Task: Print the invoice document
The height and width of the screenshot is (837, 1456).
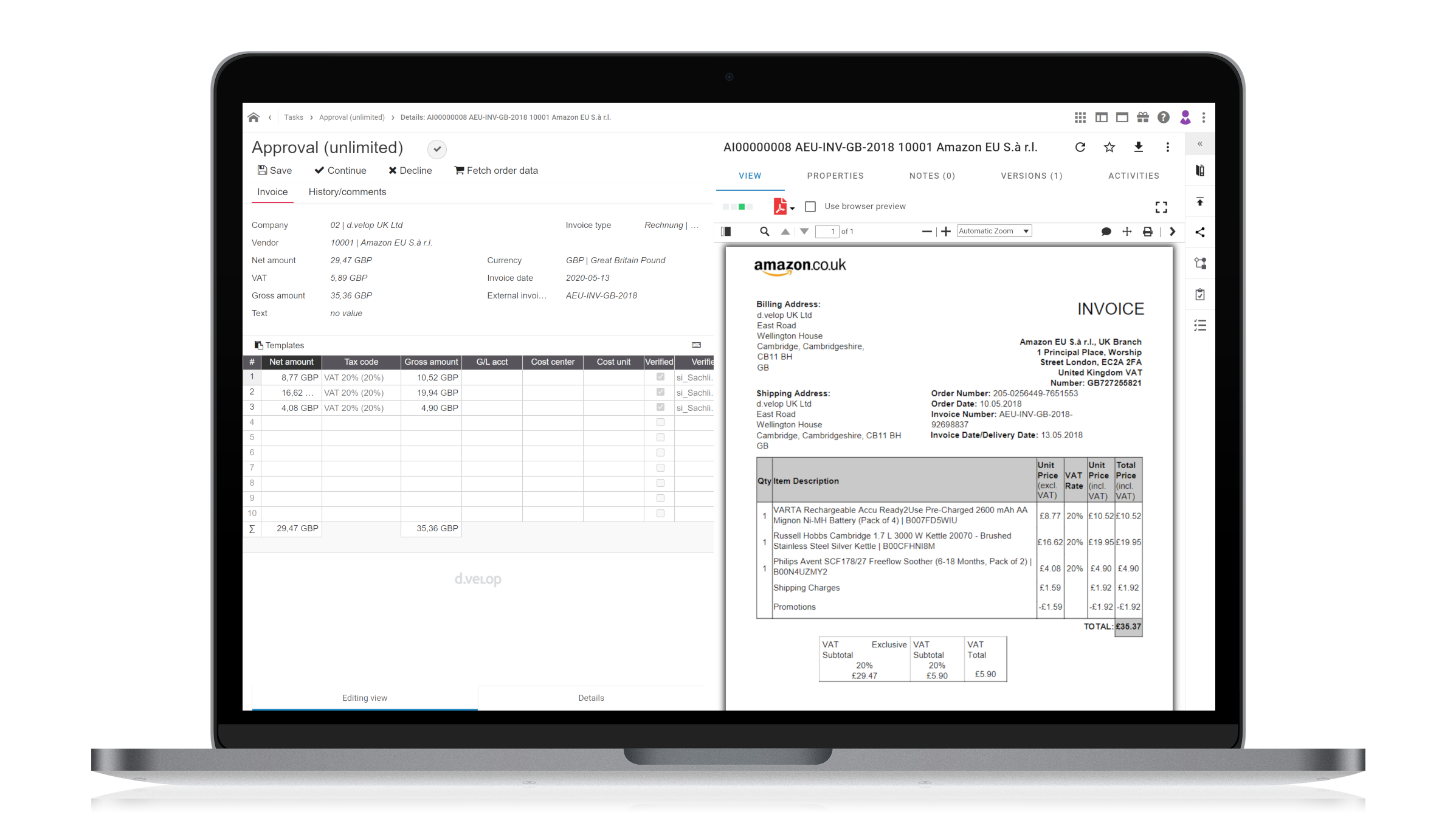Action: [1147, 231]
